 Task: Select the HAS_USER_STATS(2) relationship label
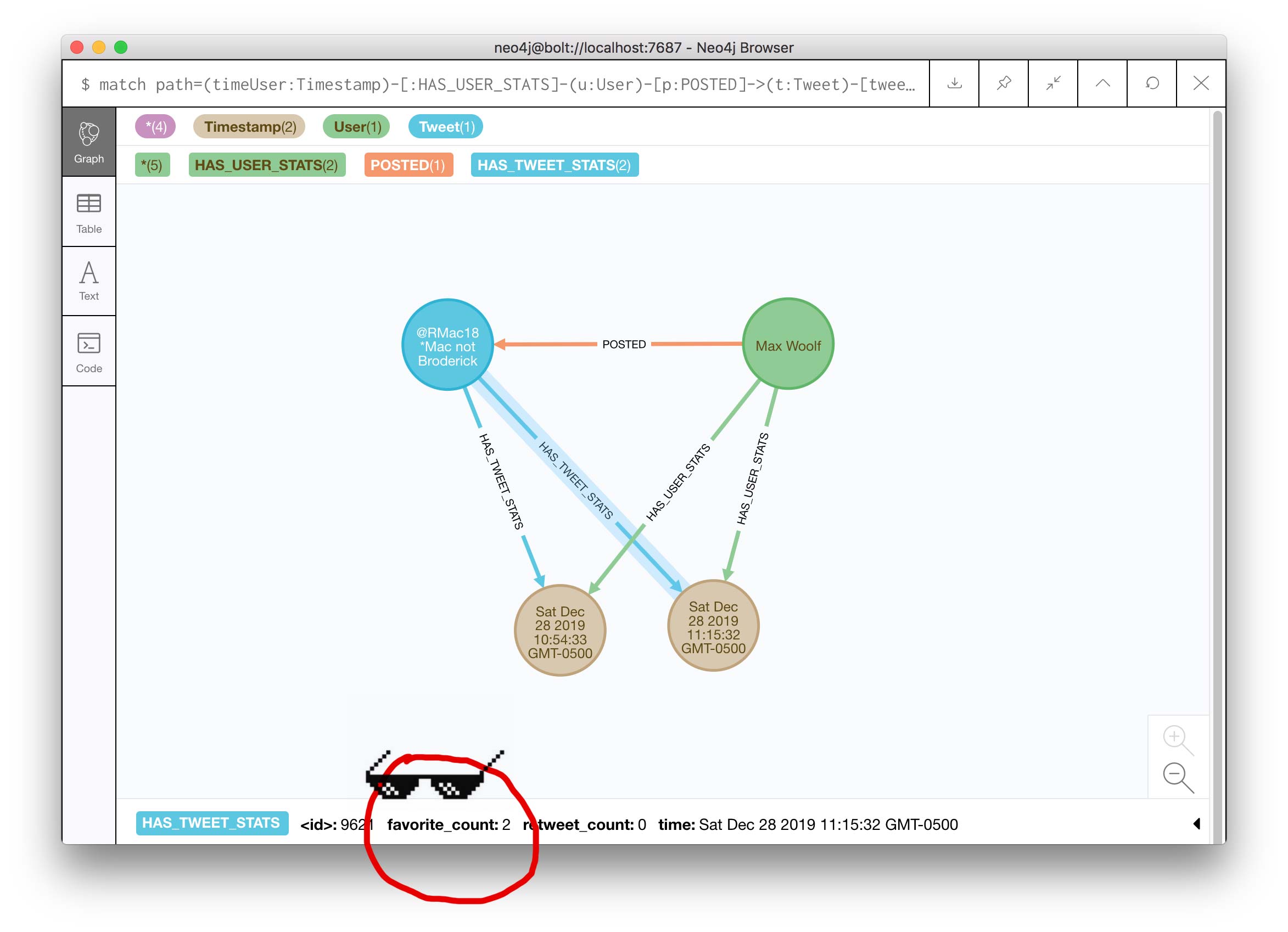pos(266,165)
